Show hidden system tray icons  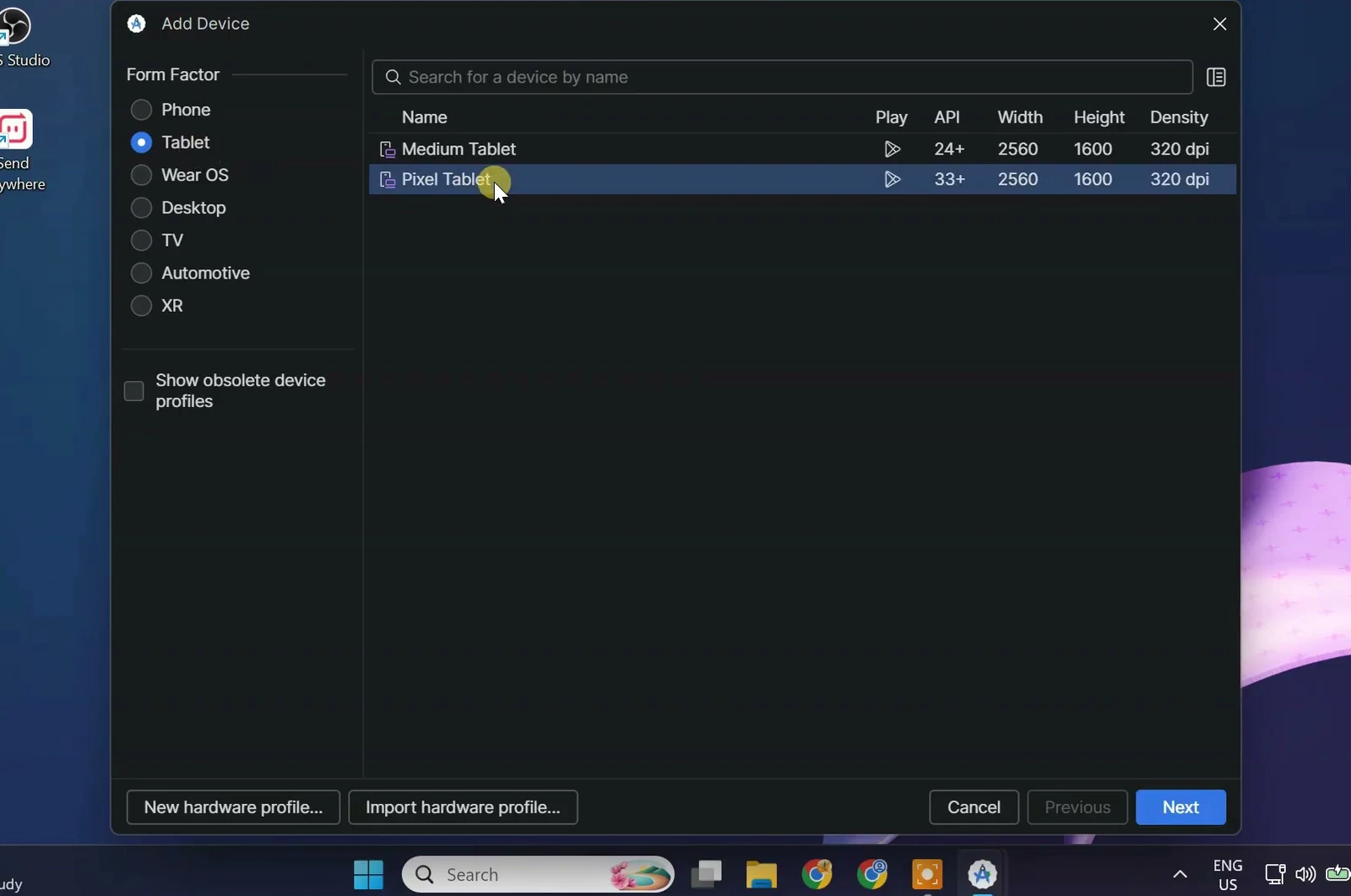tap(1180, 874)
